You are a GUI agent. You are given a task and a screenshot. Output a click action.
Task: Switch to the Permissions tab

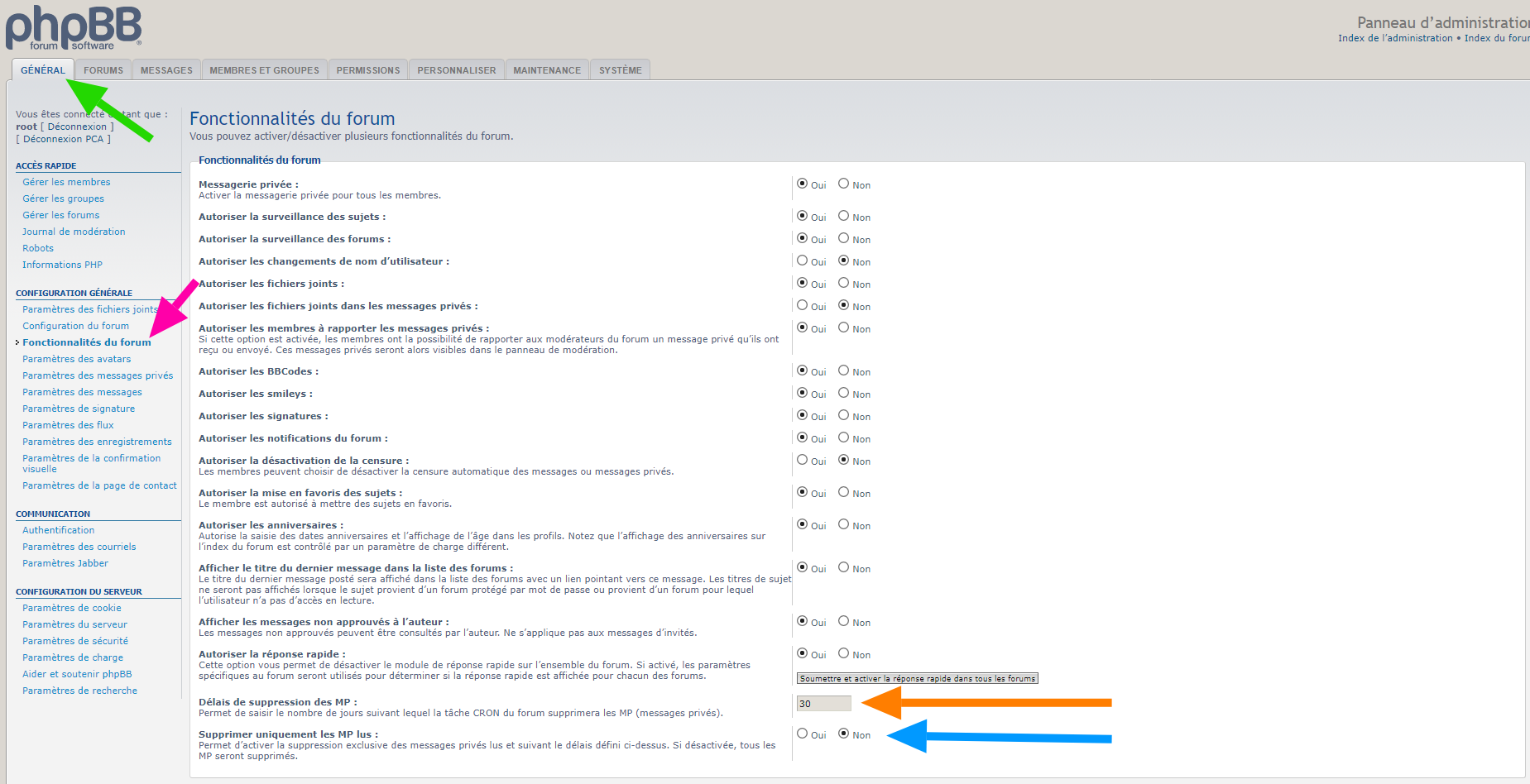(367, 70)
